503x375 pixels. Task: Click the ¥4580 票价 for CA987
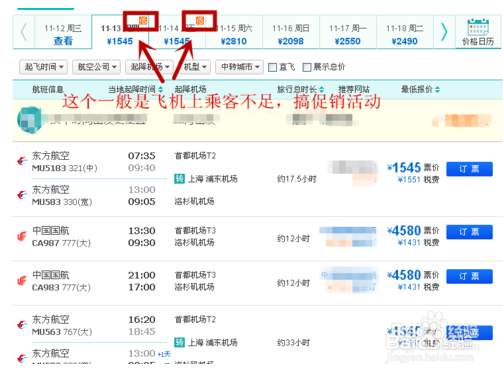(x=413, y=231)
